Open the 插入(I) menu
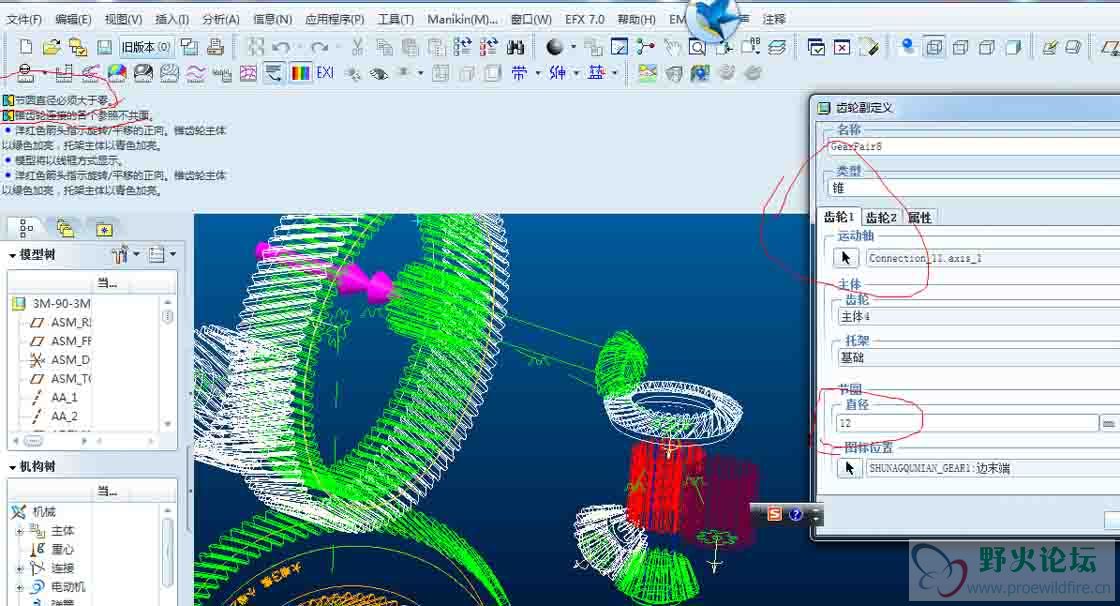This screenshot has height=606, width=1120. [x=172, y=19]
